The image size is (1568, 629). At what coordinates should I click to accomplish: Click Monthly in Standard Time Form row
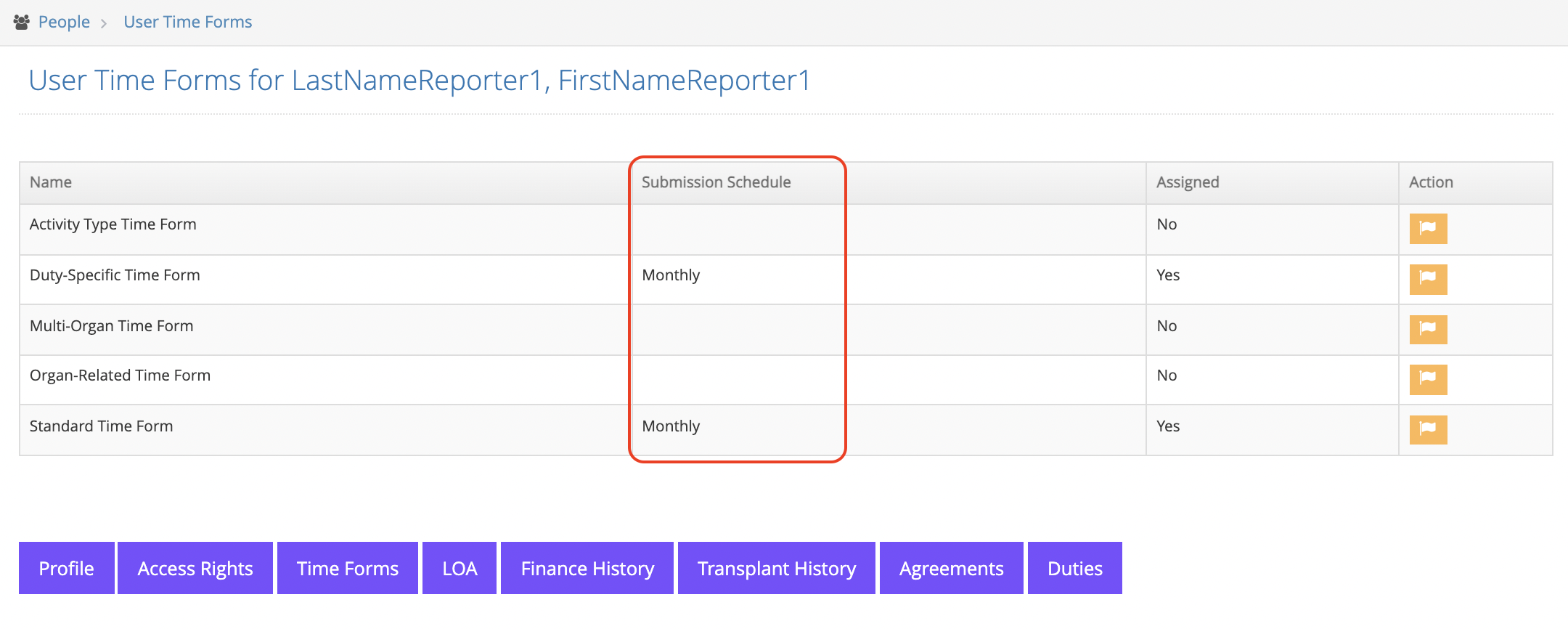pos(671,426)
